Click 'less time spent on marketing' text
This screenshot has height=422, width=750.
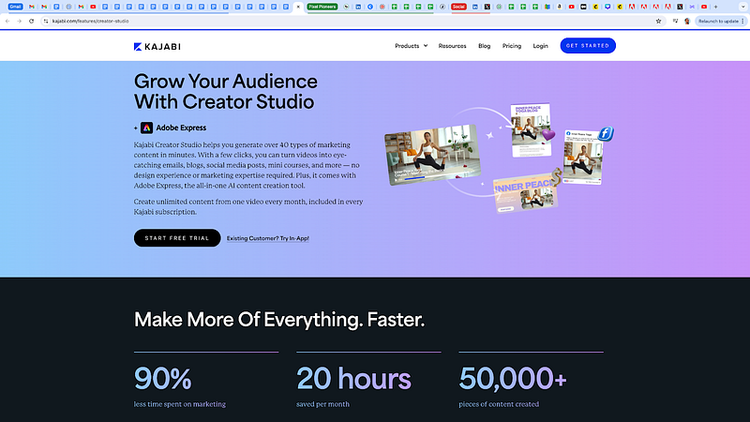coord(179,404)
